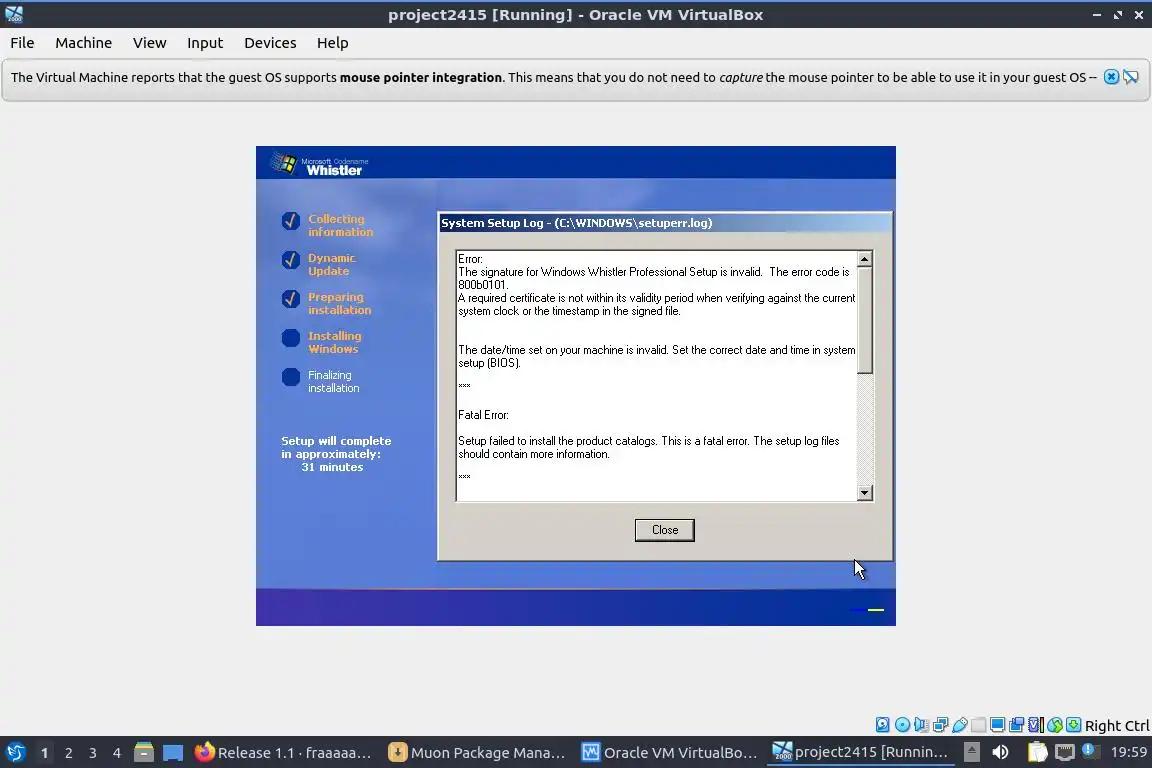The height and width of the screenshot is (768, 1152).
Task: Open the volume control tray icon
Action: pyautogui.click(x=1000, y=752)
